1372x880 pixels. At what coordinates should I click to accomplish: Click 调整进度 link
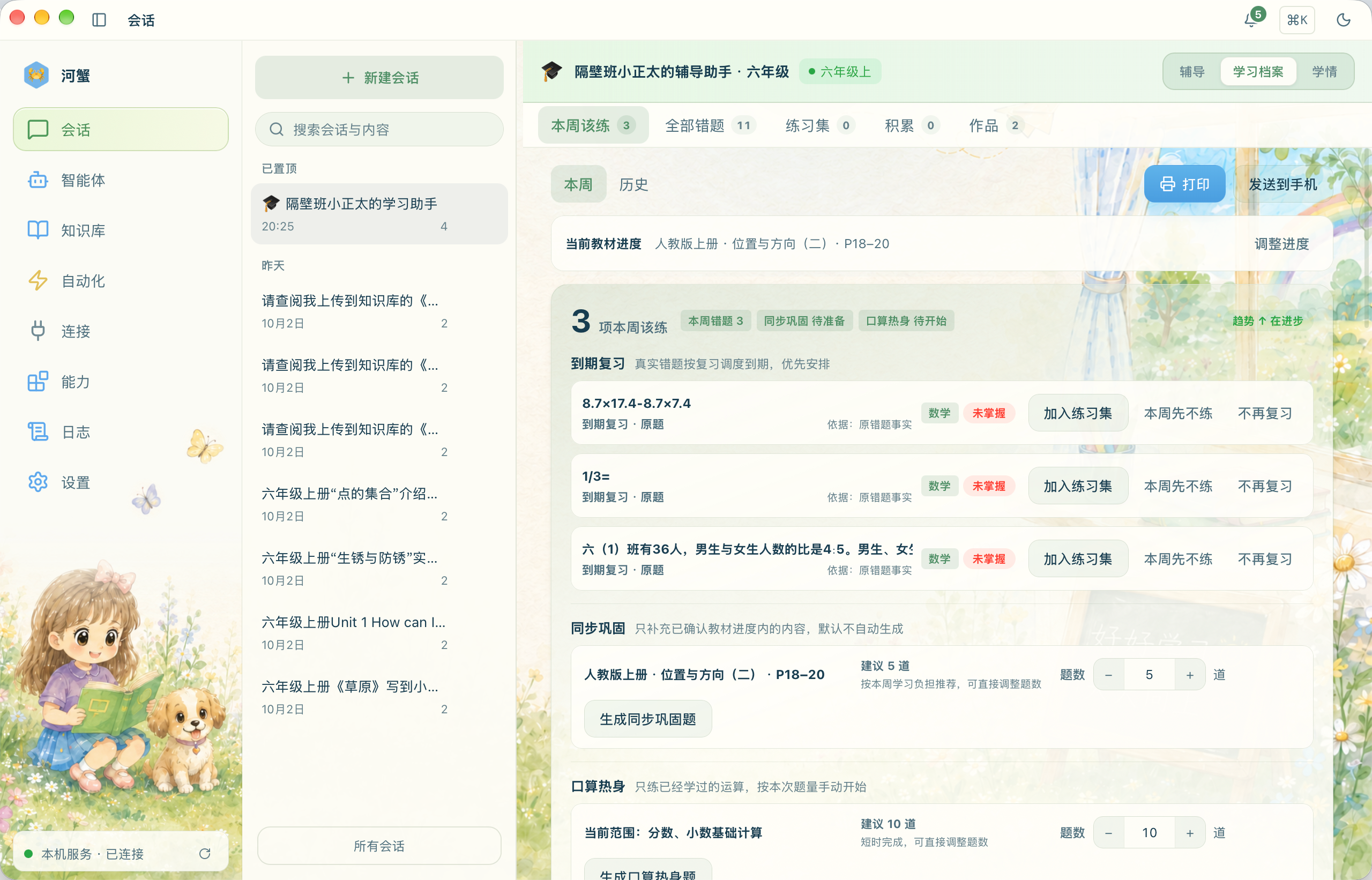(x=1281, y=244)
